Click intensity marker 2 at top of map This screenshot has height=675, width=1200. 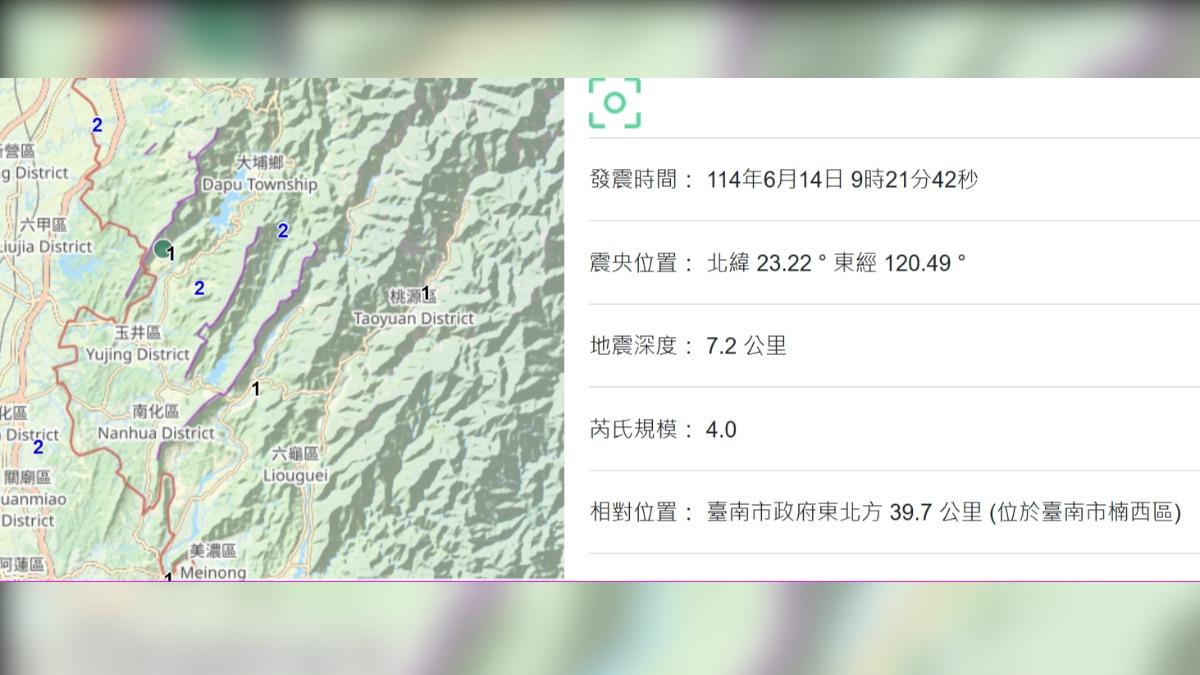pos(96,126)
